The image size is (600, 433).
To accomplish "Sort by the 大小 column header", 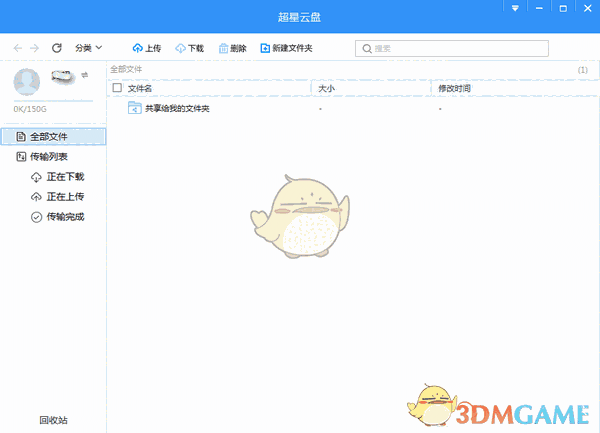I will click(326, 88).
